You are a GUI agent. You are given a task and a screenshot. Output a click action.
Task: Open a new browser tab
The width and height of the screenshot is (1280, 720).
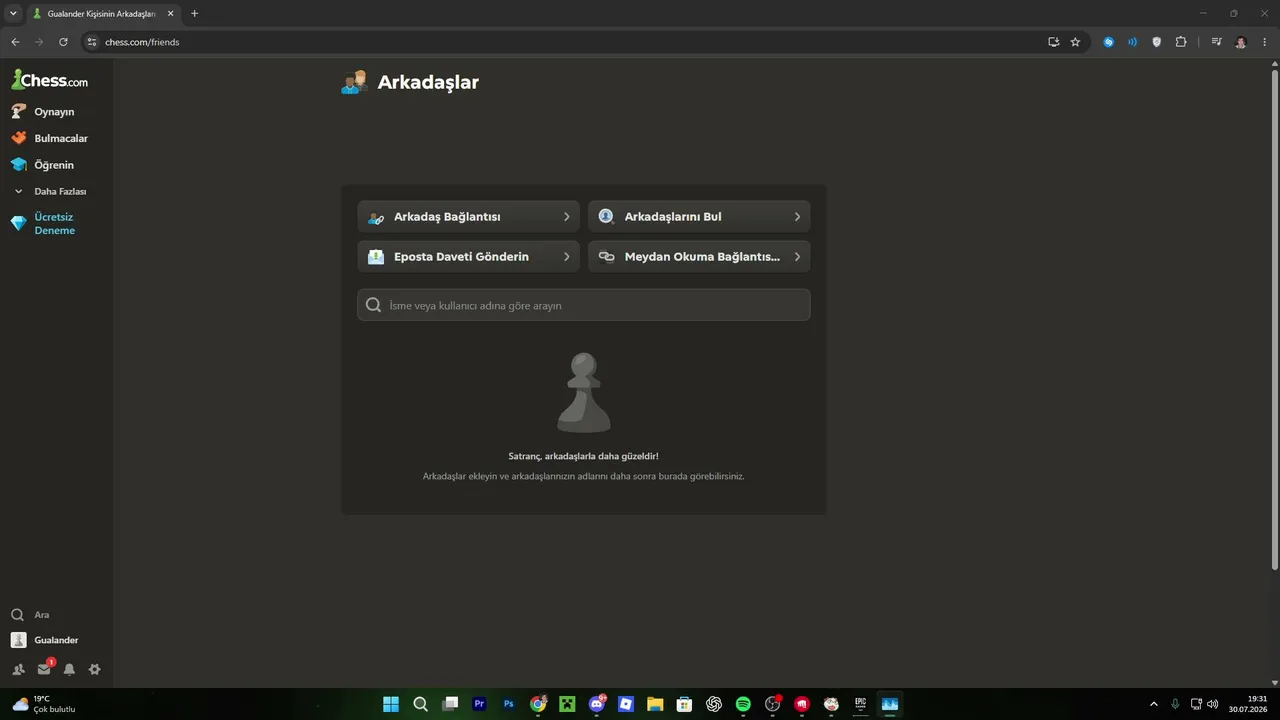point(194,14)
